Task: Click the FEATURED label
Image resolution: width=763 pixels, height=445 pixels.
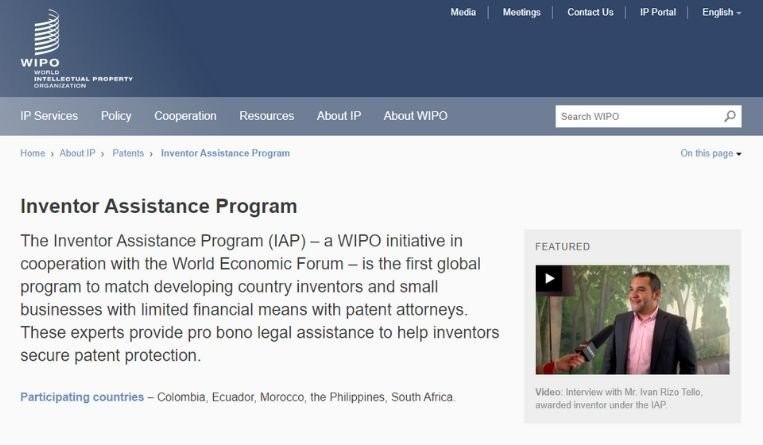Action: tap(562, 246)
